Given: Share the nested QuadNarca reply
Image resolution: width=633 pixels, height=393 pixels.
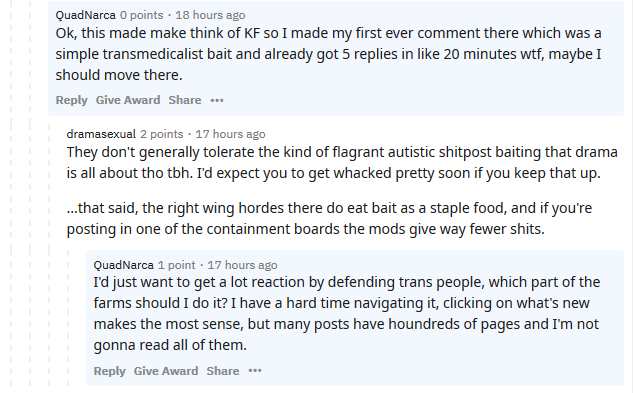Looking at the screenshot, I should tap(223, 371).
